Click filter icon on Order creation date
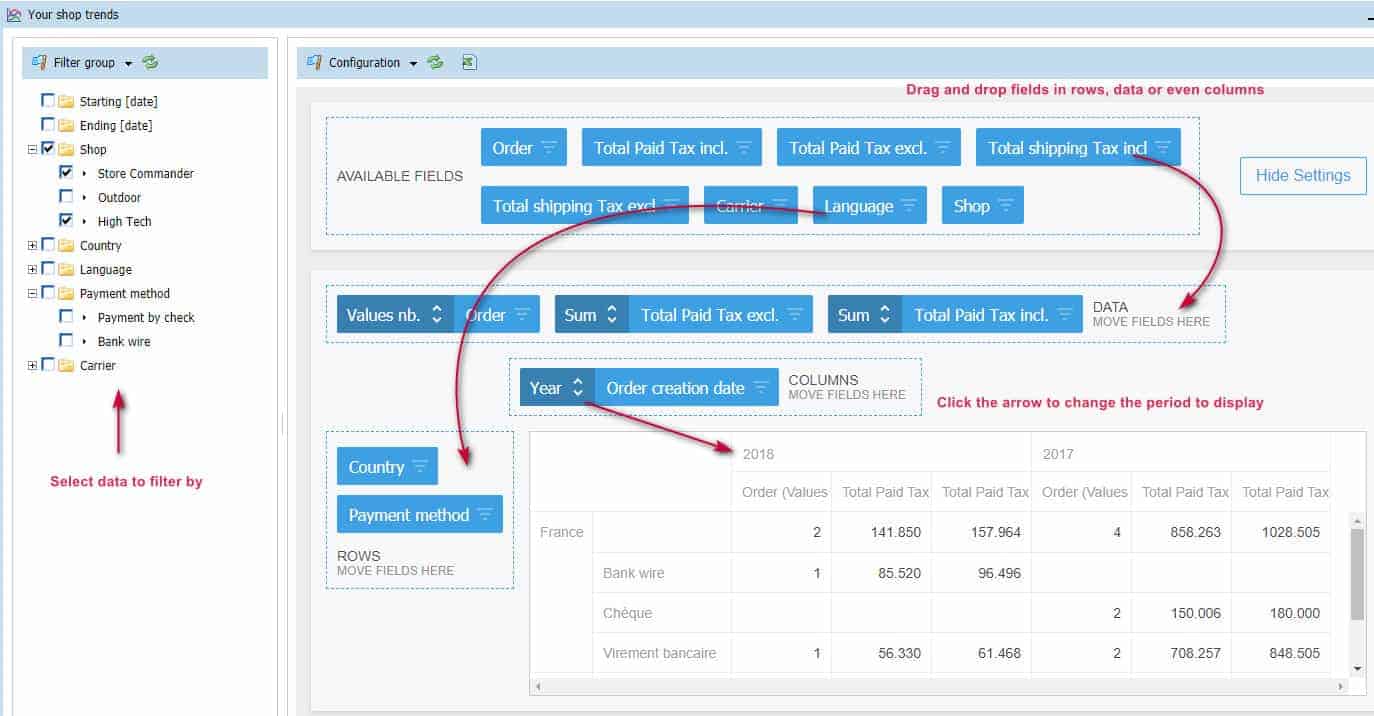The image size is (1374, 716). [x=761, y=388]
